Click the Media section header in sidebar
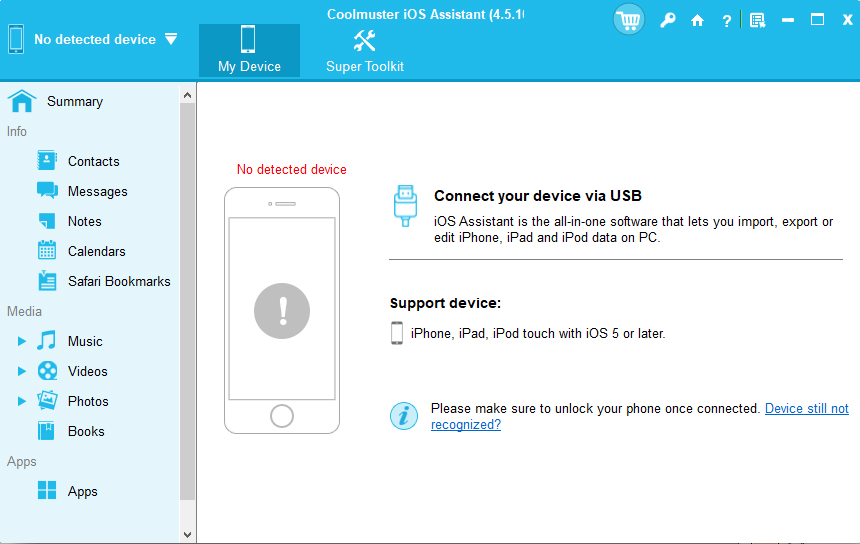Screen dimensions: 860x544 pyautogui.click(x=24, y=311)
